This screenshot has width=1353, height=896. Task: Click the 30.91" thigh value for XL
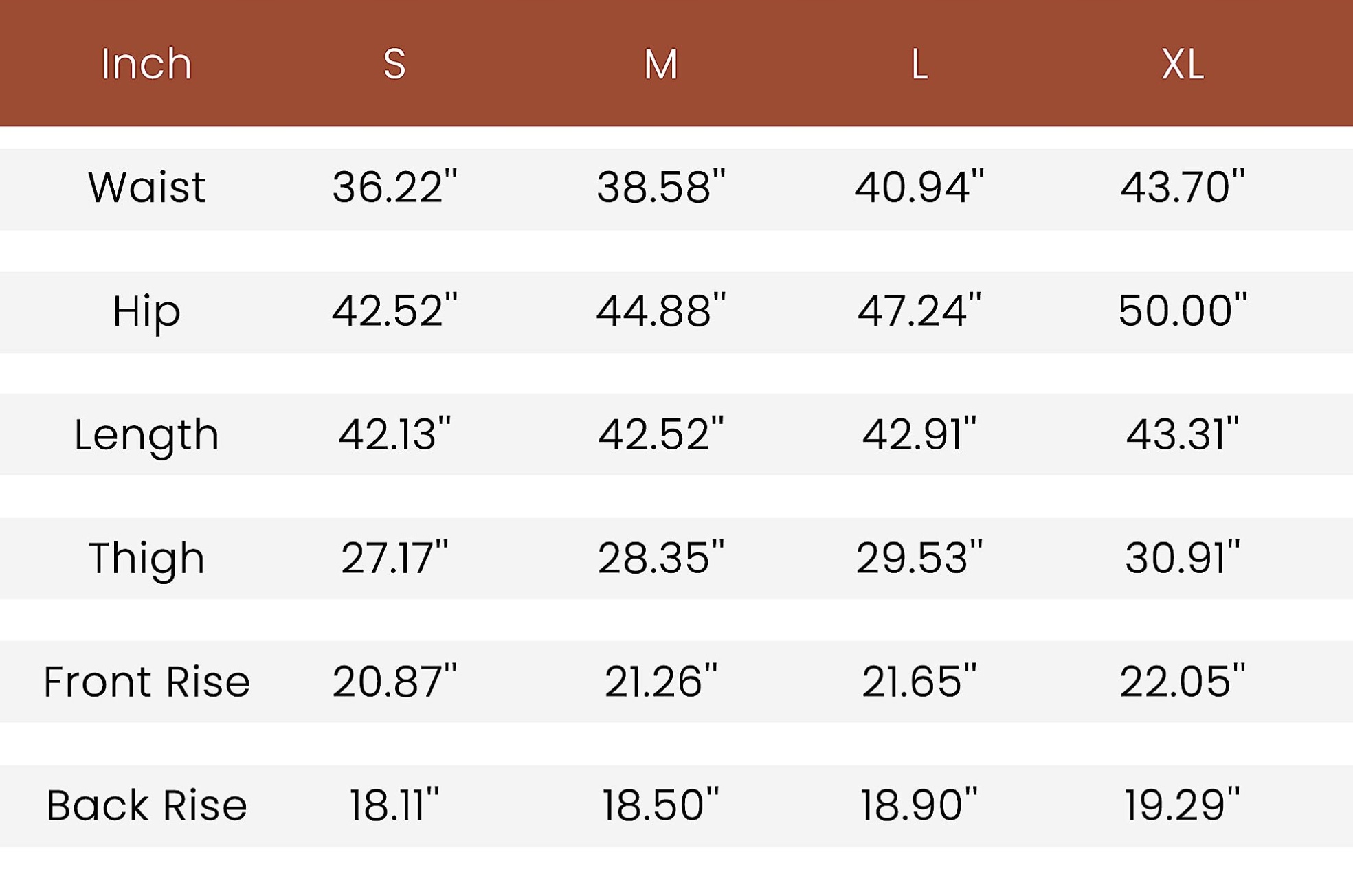click(1182, 558)
